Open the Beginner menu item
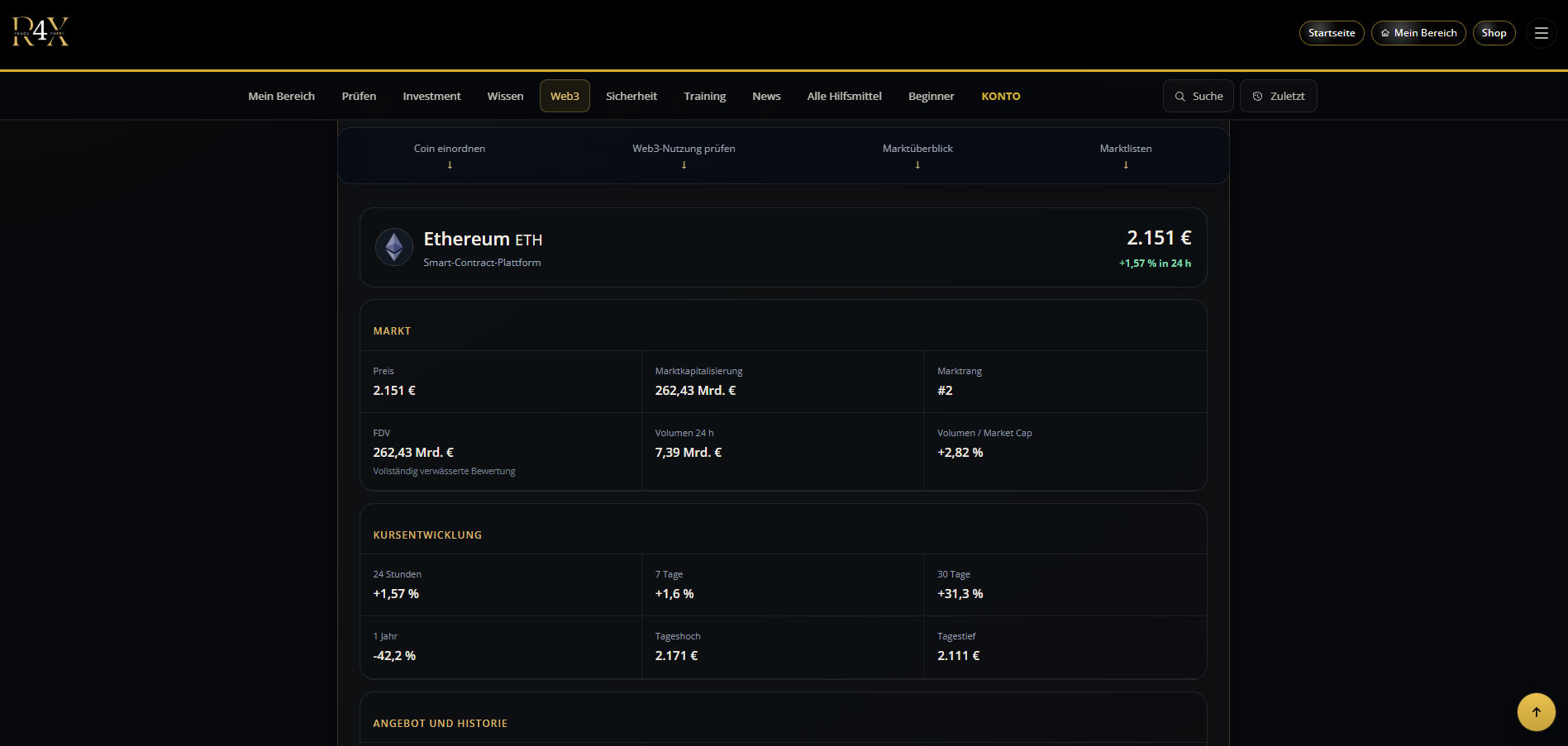The image size is (1568, 746). (931, 96)
